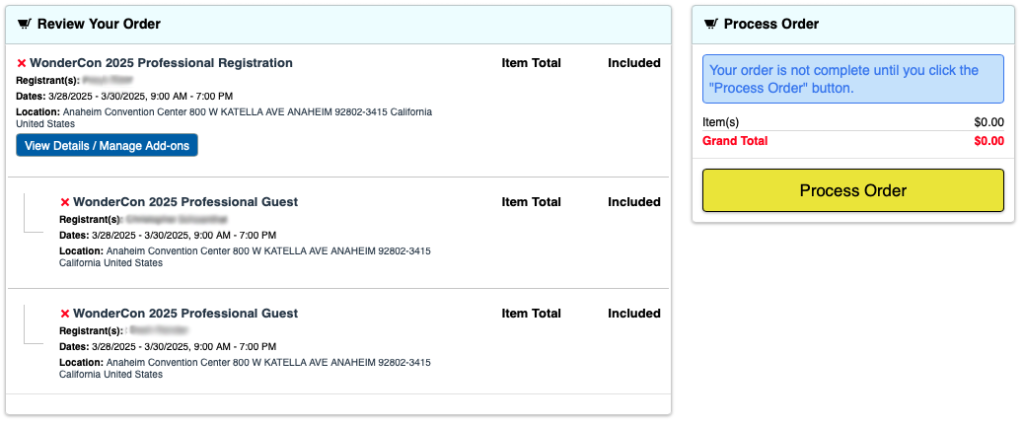Click the blue order-not-complete notice
The width and height of the screenshot is (1024, 426).
853,79
